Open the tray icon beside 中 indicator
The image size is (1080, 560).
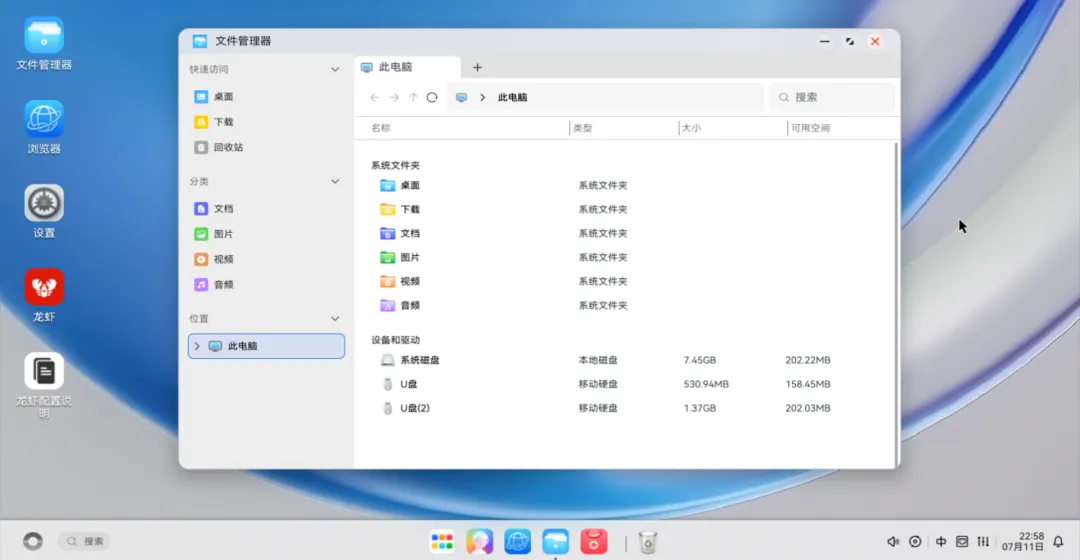coord(962,542)
